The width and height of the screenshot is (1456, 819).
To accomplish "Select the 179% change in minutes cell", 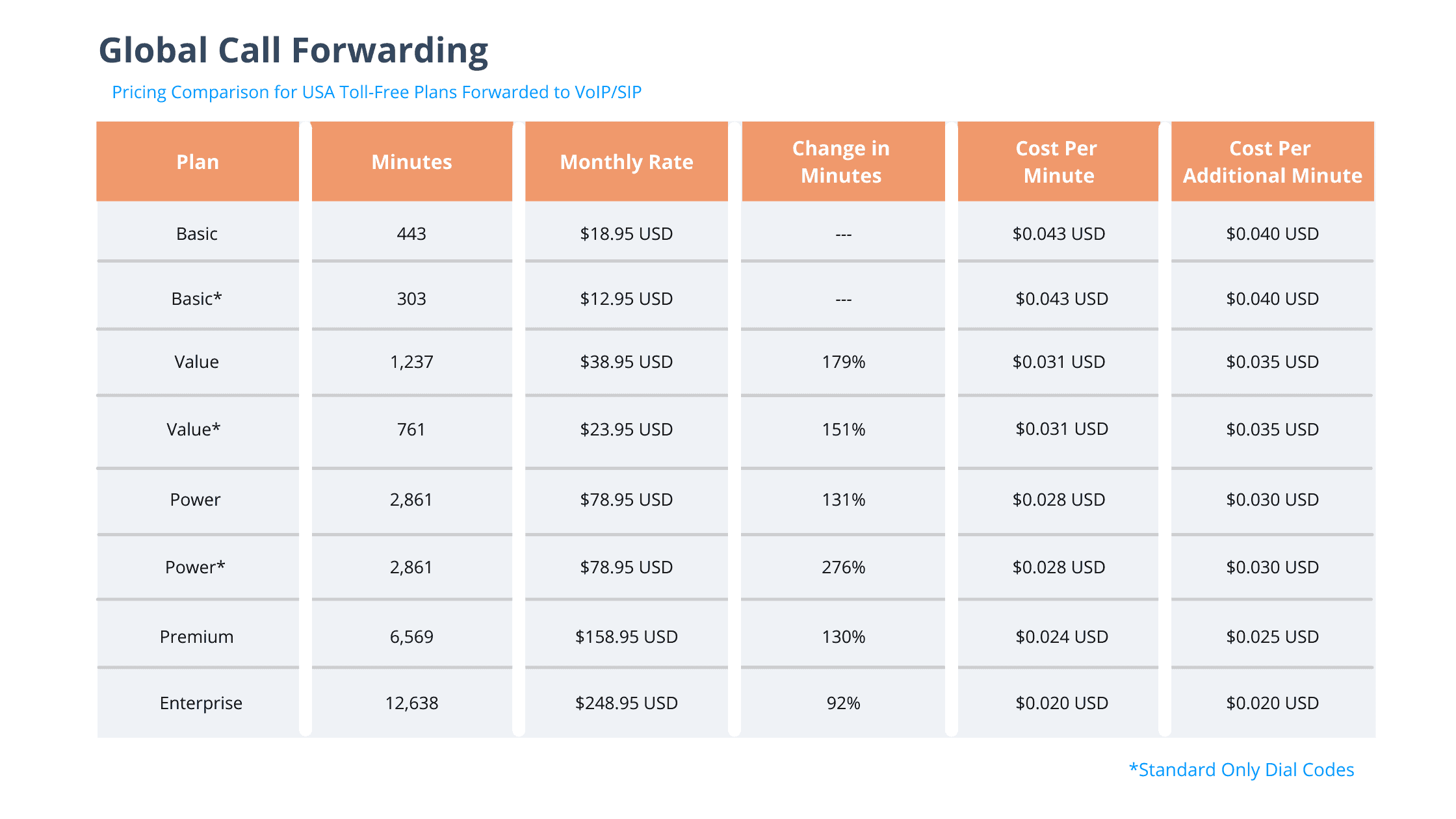I will pyautogui.click(x=843, y=362).
